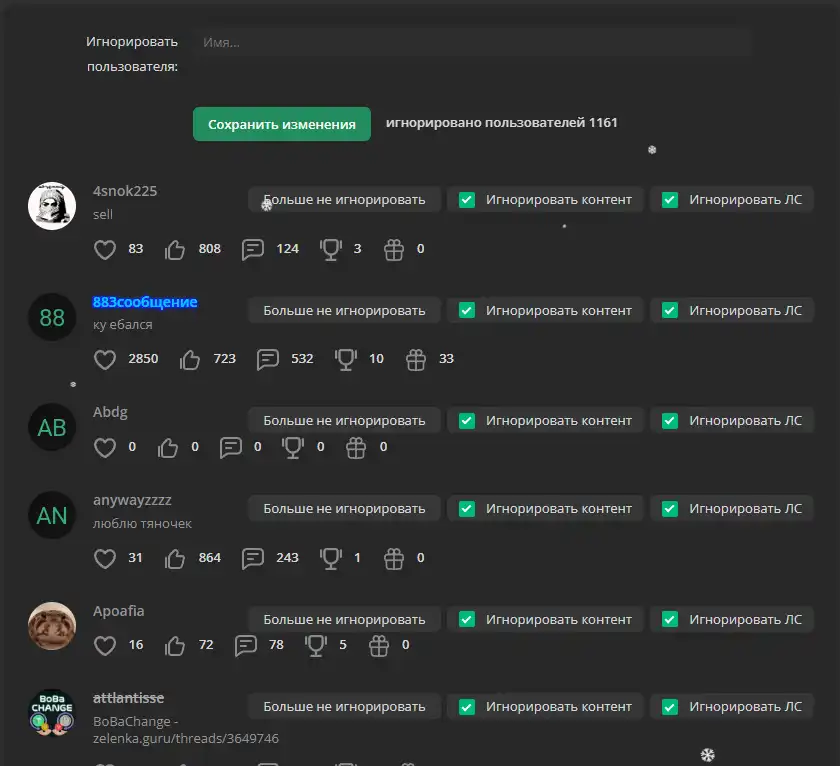840x766 pixels.
Task: Click the trophy icon in anywayzzzz's stats
Action: click(331, 559)
